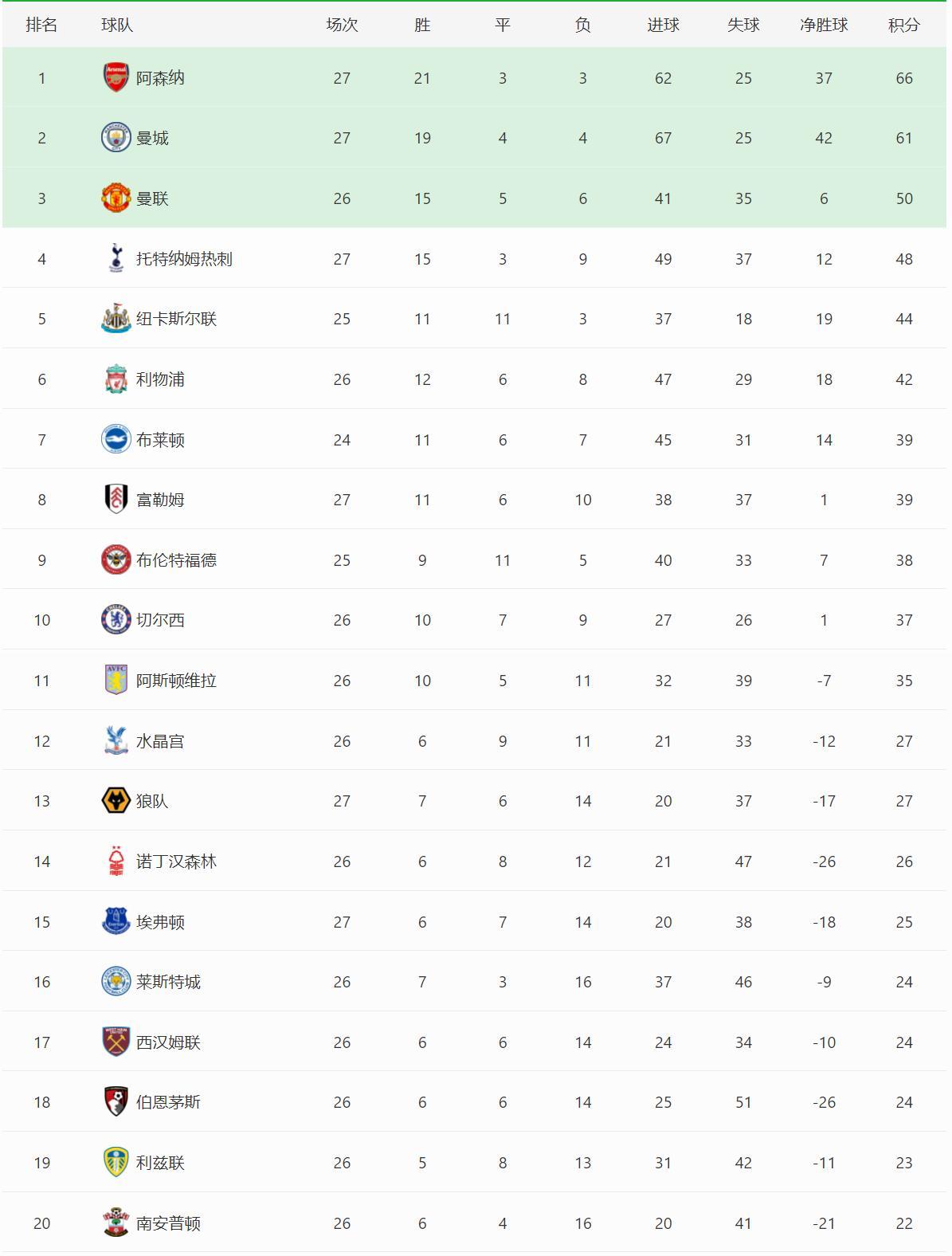This screenshot has width=952, height=1256.
Task: Select the 排名 column header
Action: 41,25
